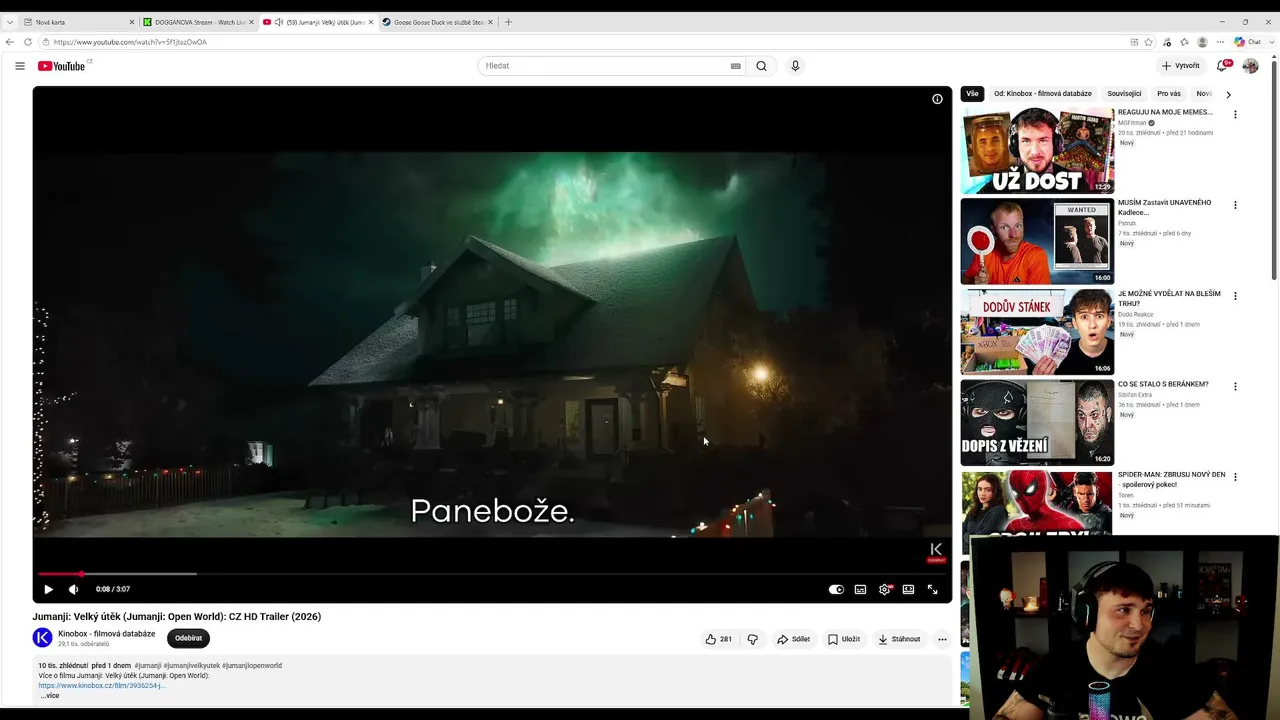Open options for SPIDER-MAN: ZBRUSU NOVÝ DEN video
The width and height of the screenshot is (1280, 720).
coord(1235,477)
